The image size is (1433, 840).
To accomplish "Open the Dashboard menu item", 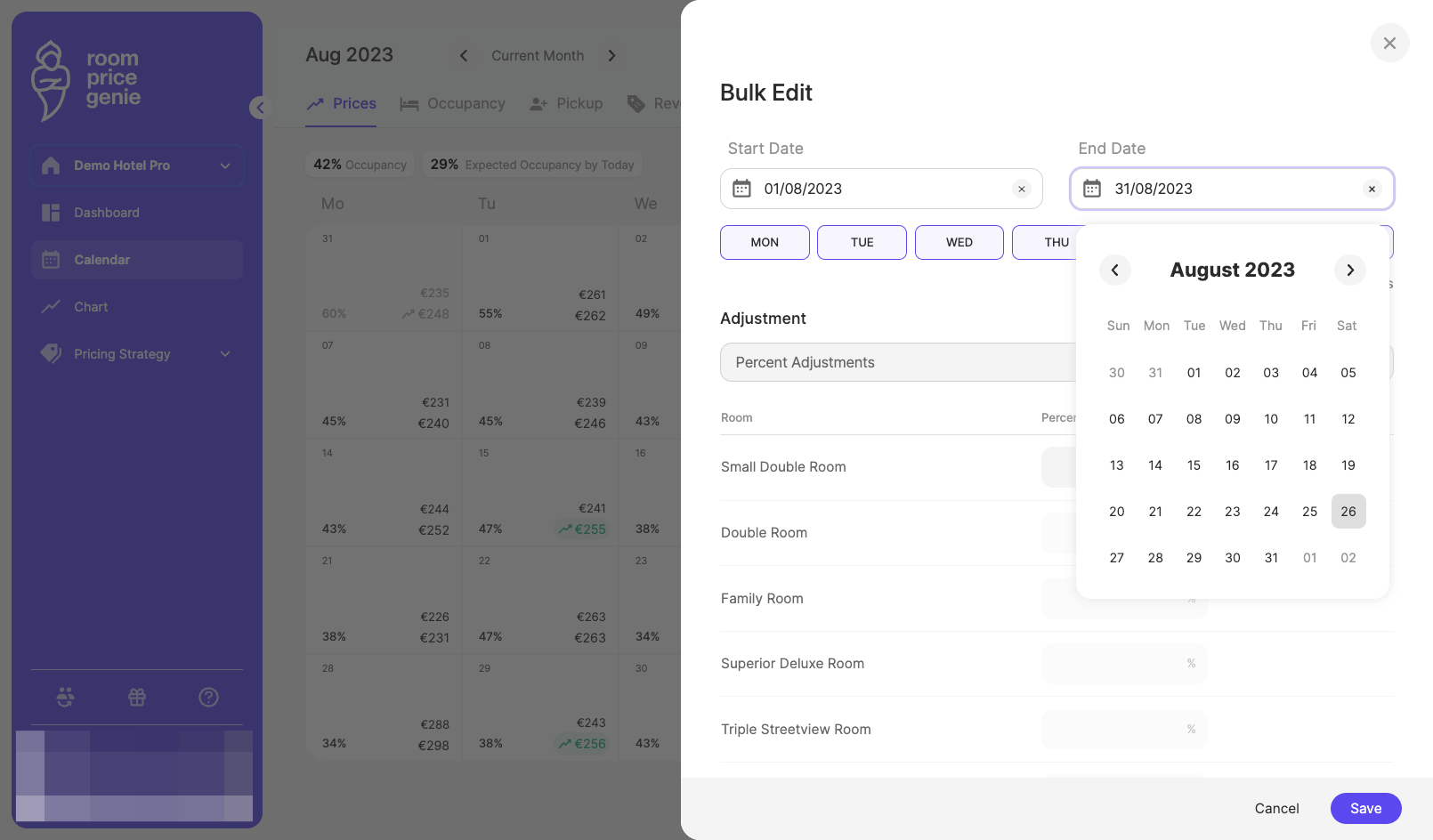I will tap(137, 213).
